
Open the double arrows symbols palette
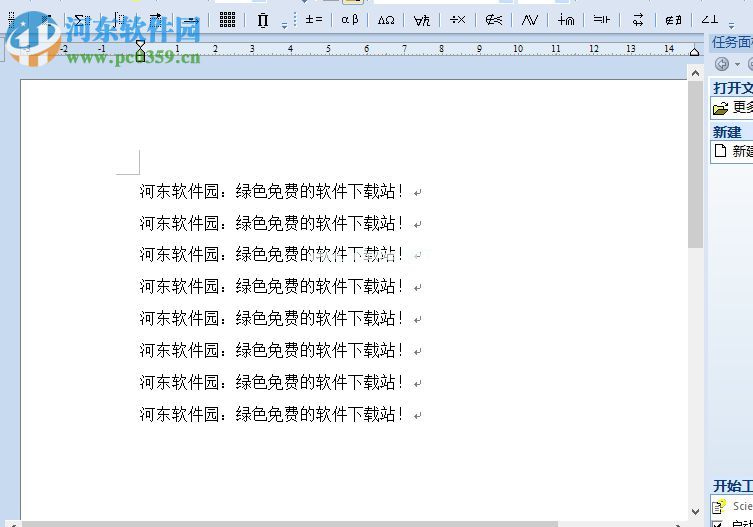tap(638, 20)
